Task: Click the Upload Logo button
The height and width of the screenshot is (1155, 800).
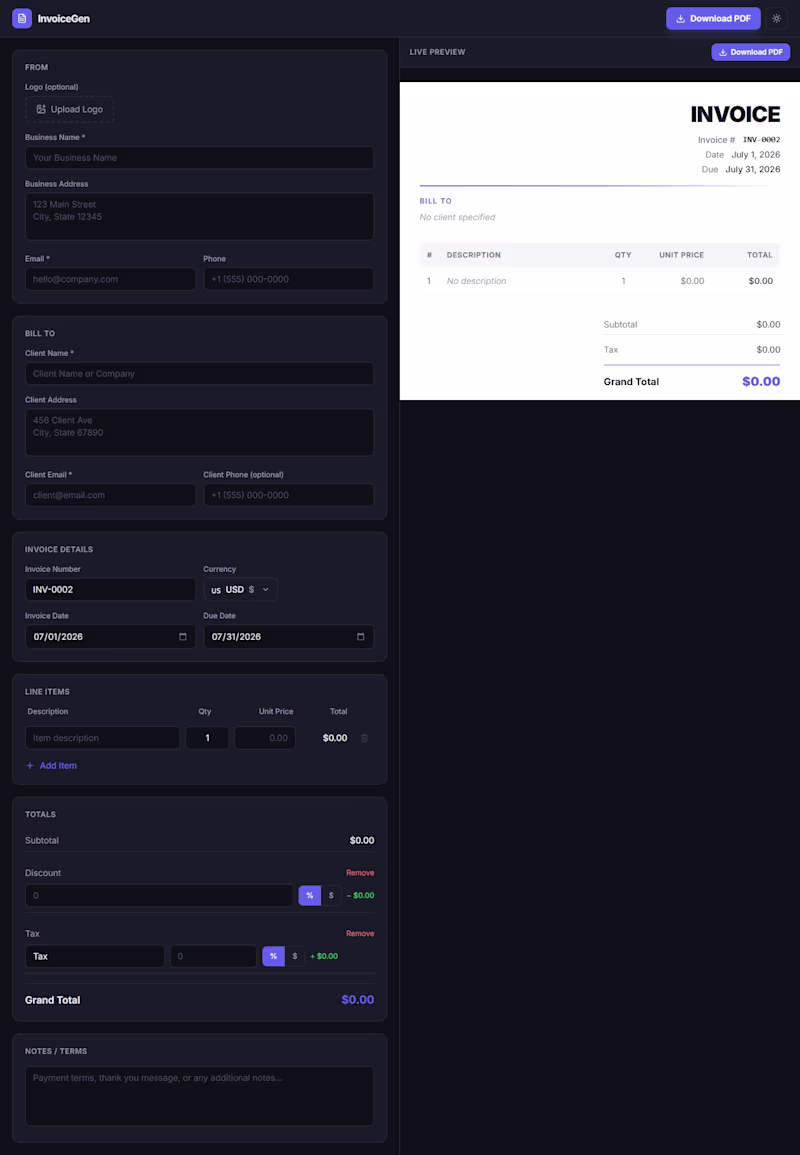Action: click(69, 109)
